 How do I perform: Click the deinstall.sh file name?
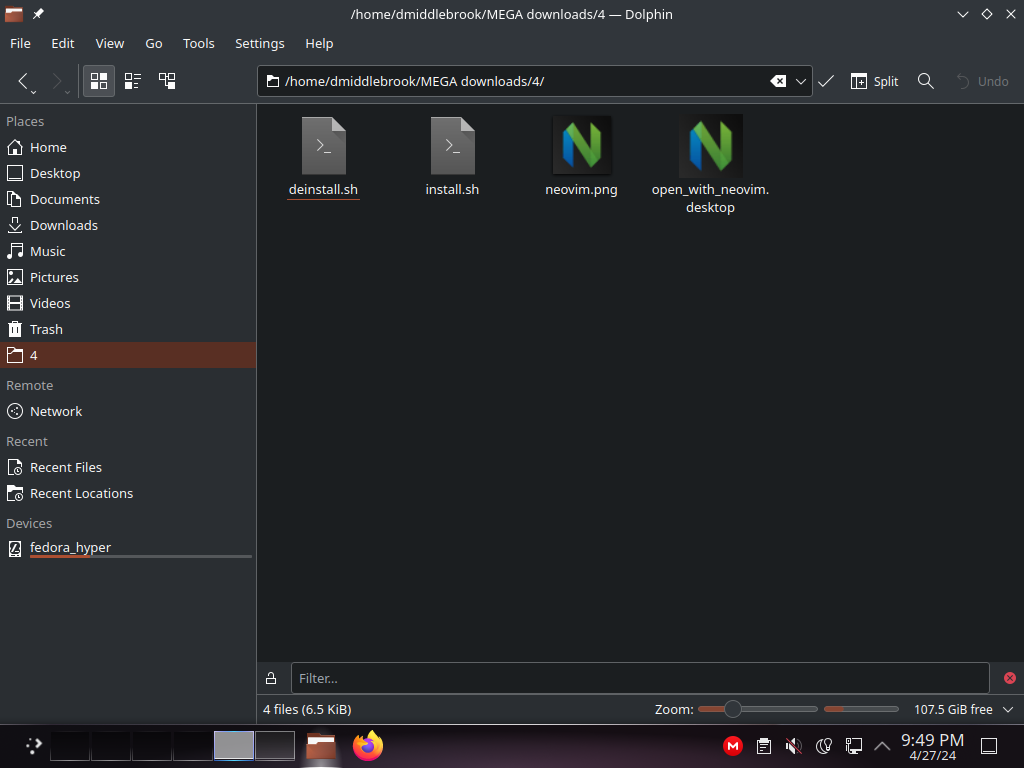pyautogui.click(x=323, y=189)
